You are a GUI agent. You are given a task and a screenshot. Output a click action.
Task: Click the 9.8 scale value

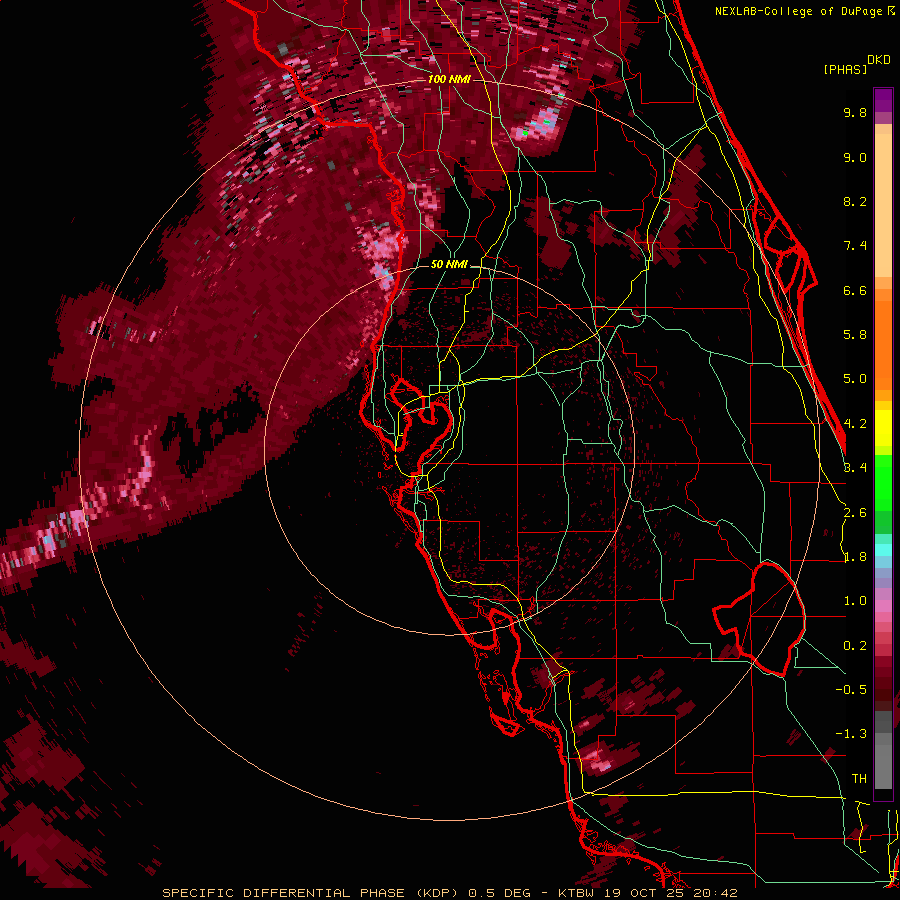[x=855, y=112]
